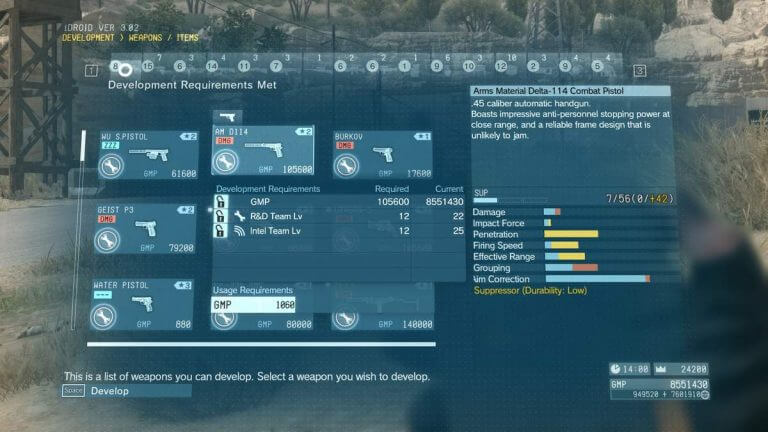Image resolution: width=768 pixels, height=432 pixels.
Task: Click the horizontal scrollbar below weapon cards
Action: point(262,344)
